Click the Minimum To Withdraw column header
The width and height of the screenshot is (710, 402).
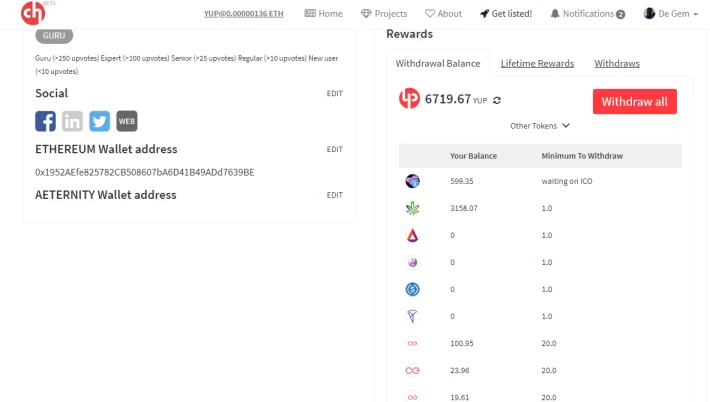pos(582,156)
